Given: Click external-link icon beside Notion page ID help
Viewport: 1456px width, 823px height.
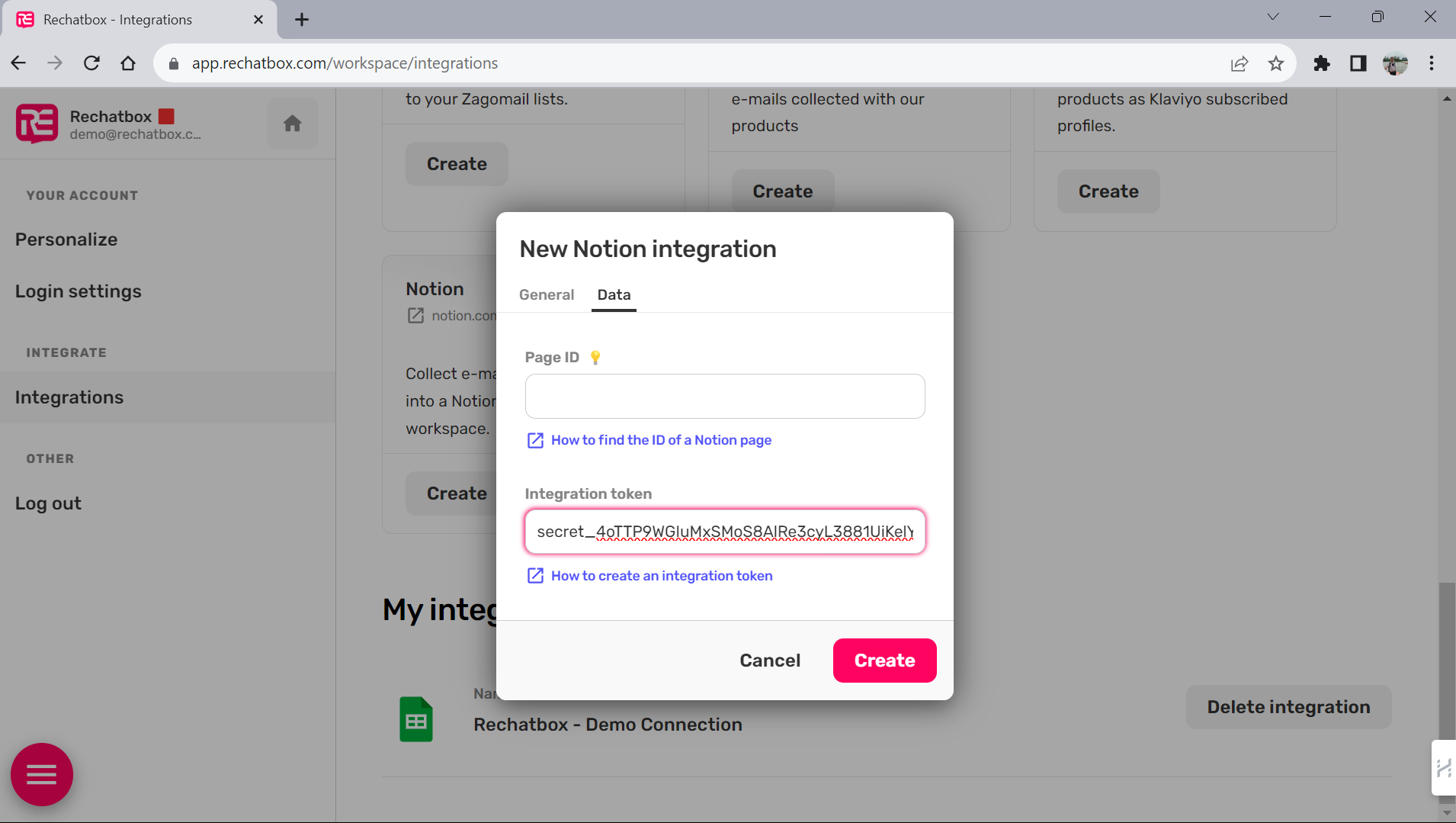Looking at the screenshot, I should 536,440.
